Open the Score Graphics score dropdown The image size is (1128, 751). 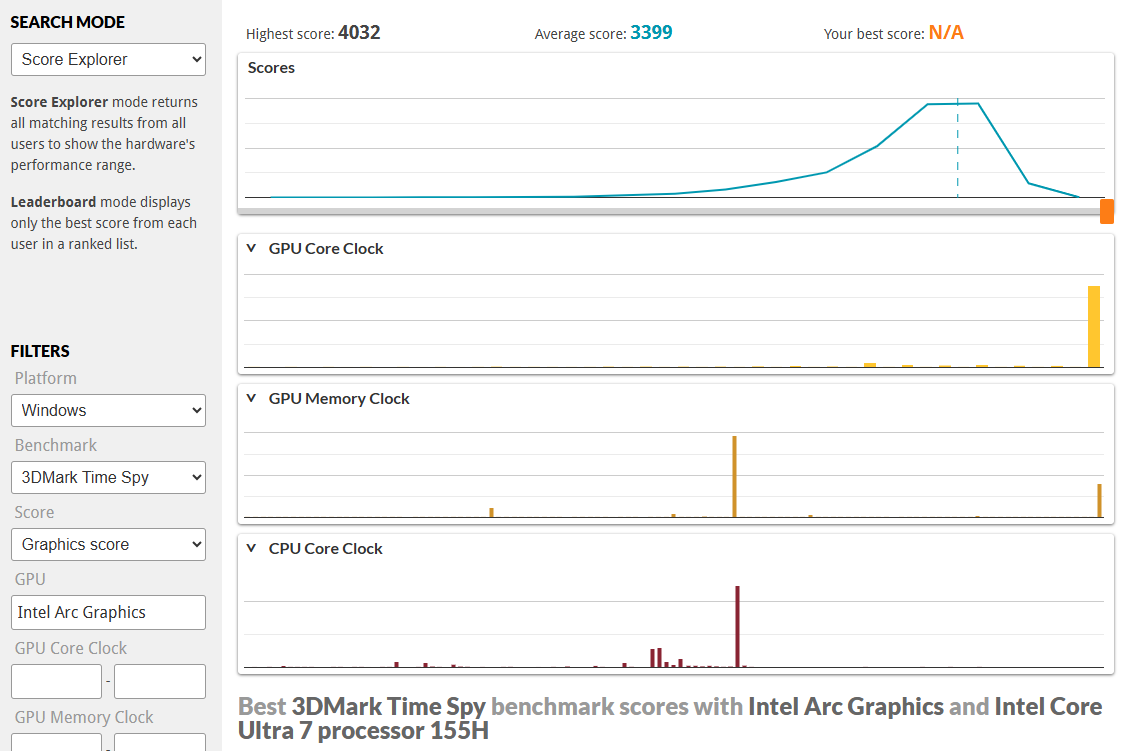108,545
